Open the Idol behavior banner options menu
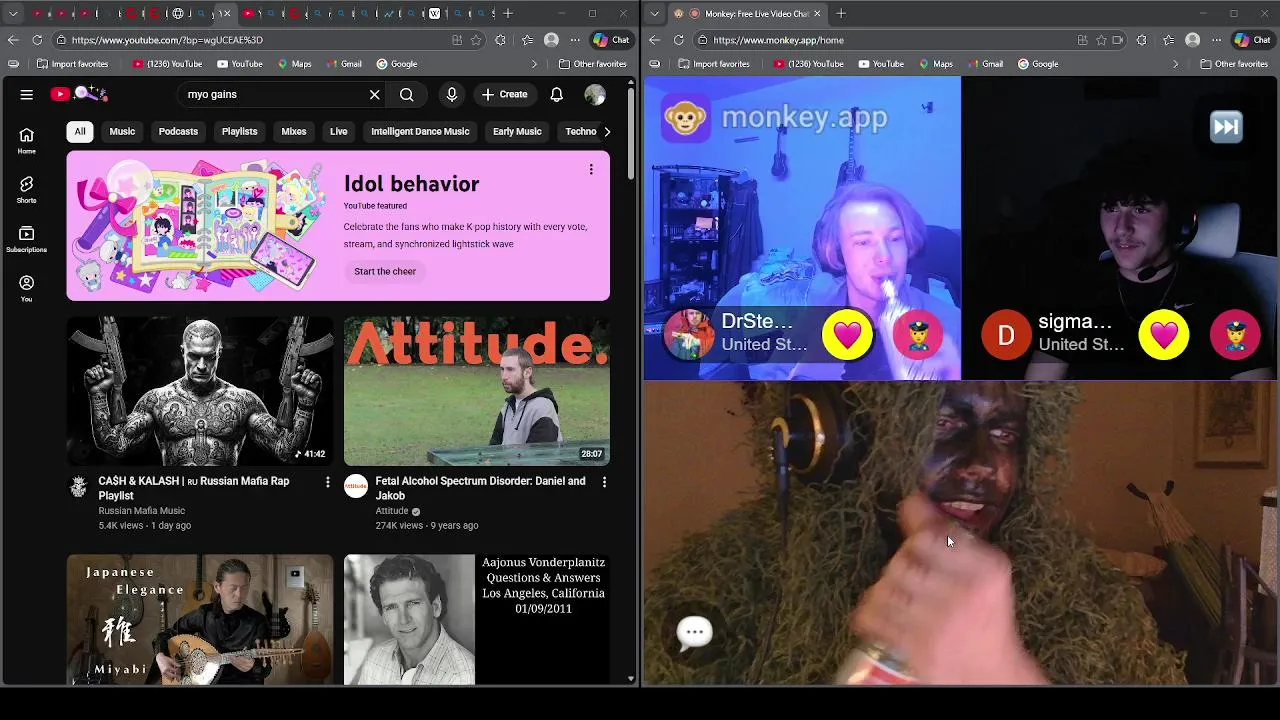This screenshot has height=720, width=1280. pyautogui.click(x=591, y=169)
